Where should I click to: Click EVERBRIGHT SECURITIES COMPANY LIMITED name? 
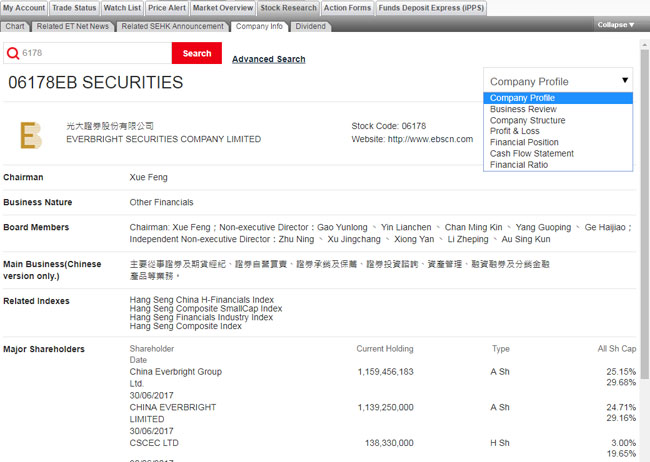(x=164, y=139)
